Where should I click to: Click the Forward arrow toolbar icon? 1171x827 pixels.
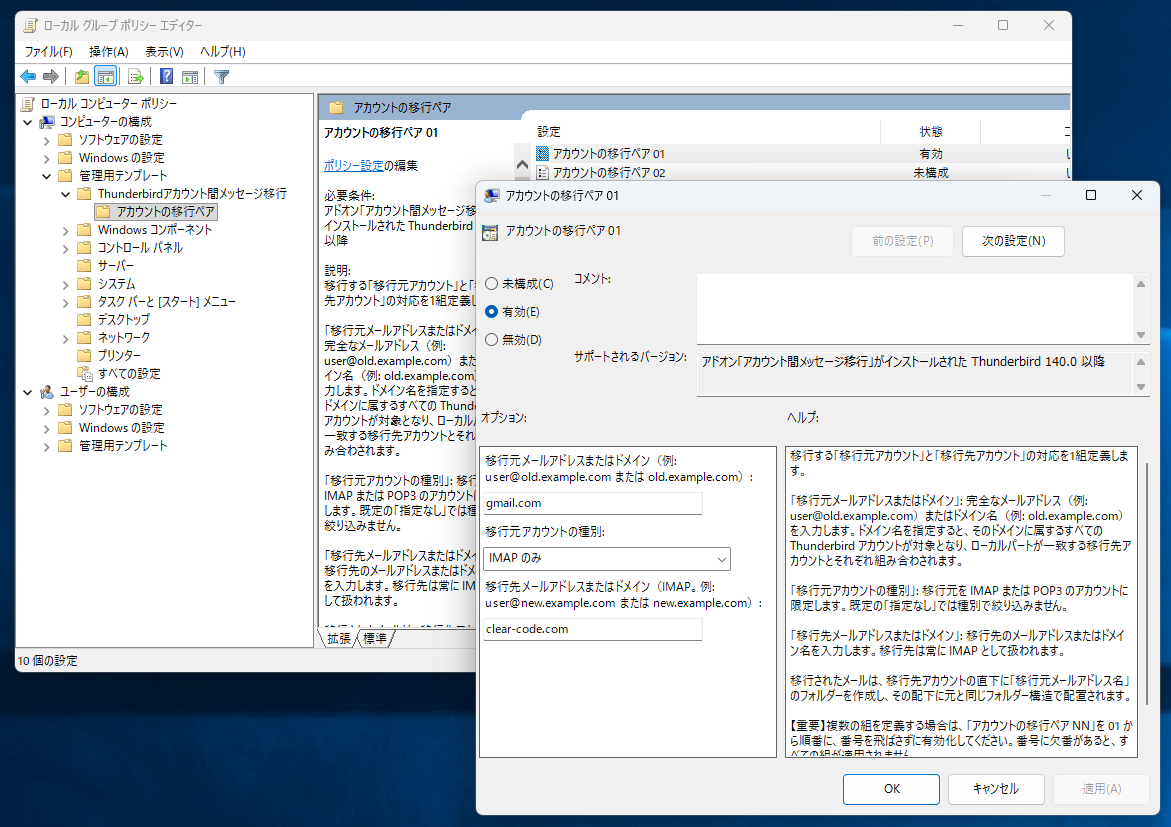point(51,76)
